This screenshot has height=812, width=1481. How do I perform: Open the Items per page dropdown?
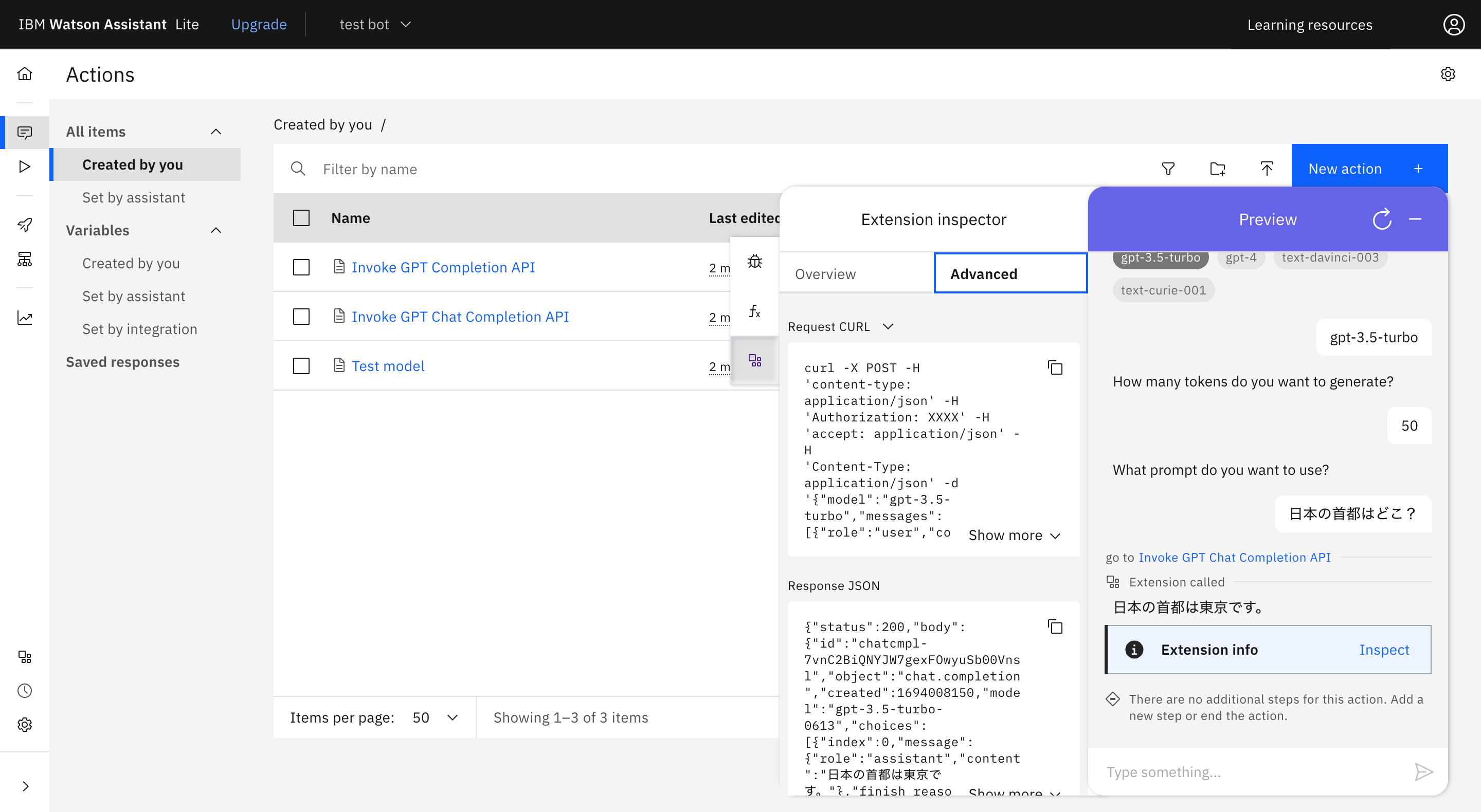coord(435,717)
